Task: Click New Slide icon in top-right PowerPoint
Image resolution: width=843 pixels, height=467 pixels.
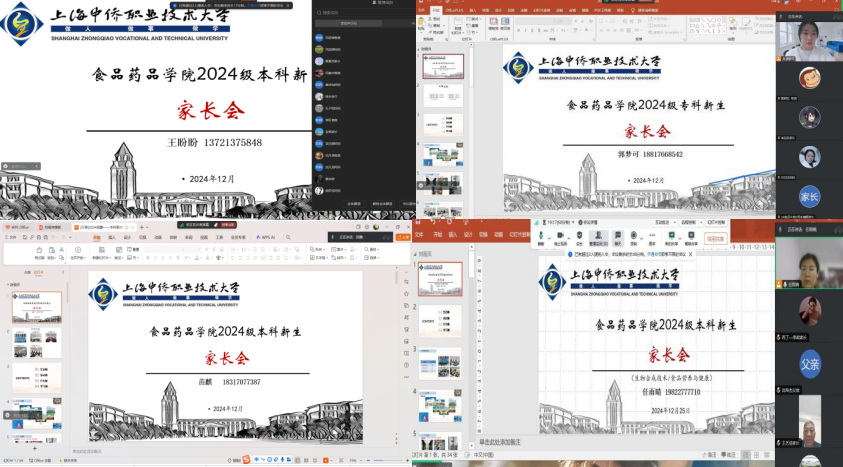Action: click(x=458, y=23)
